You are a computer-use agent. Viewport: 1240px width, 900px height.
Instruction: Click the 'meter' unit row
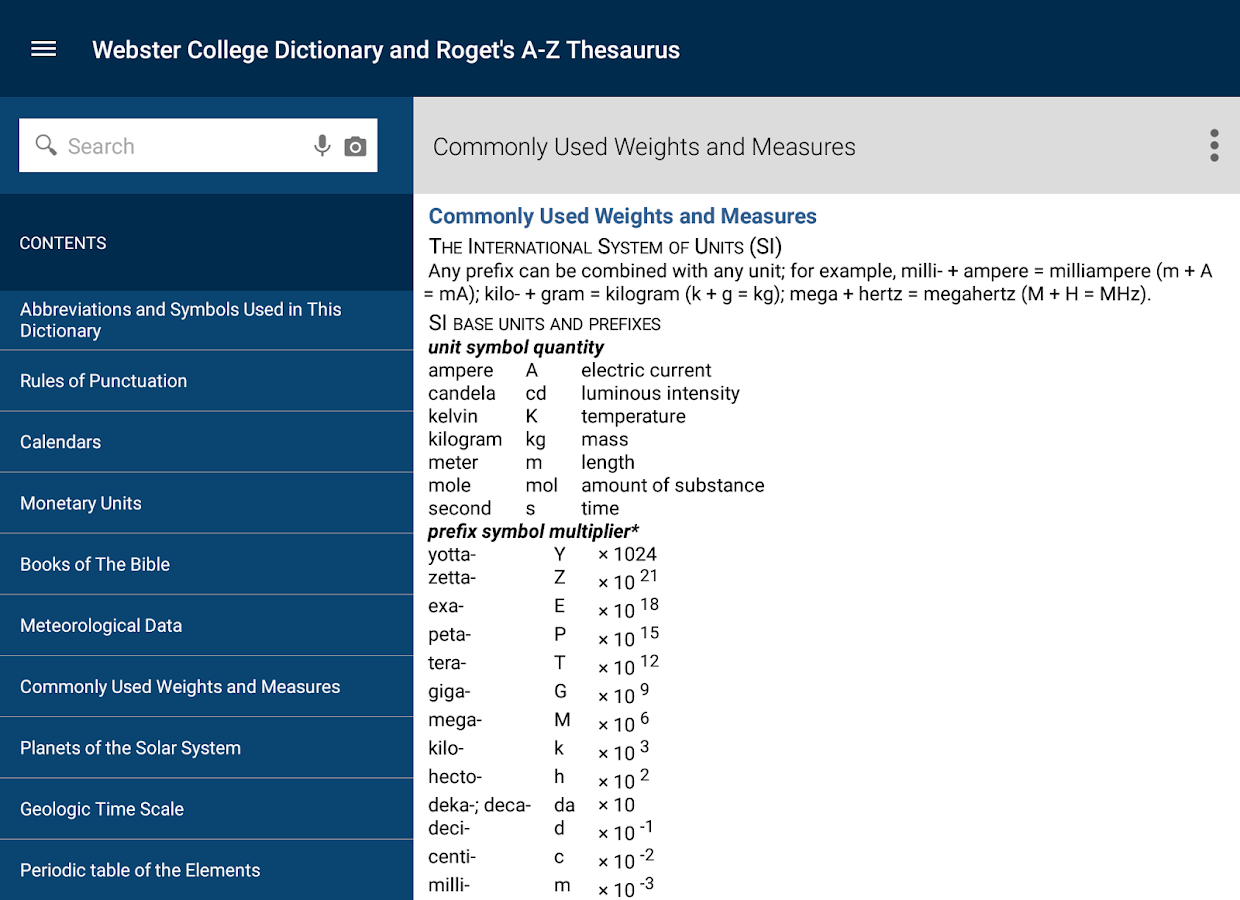531,462
